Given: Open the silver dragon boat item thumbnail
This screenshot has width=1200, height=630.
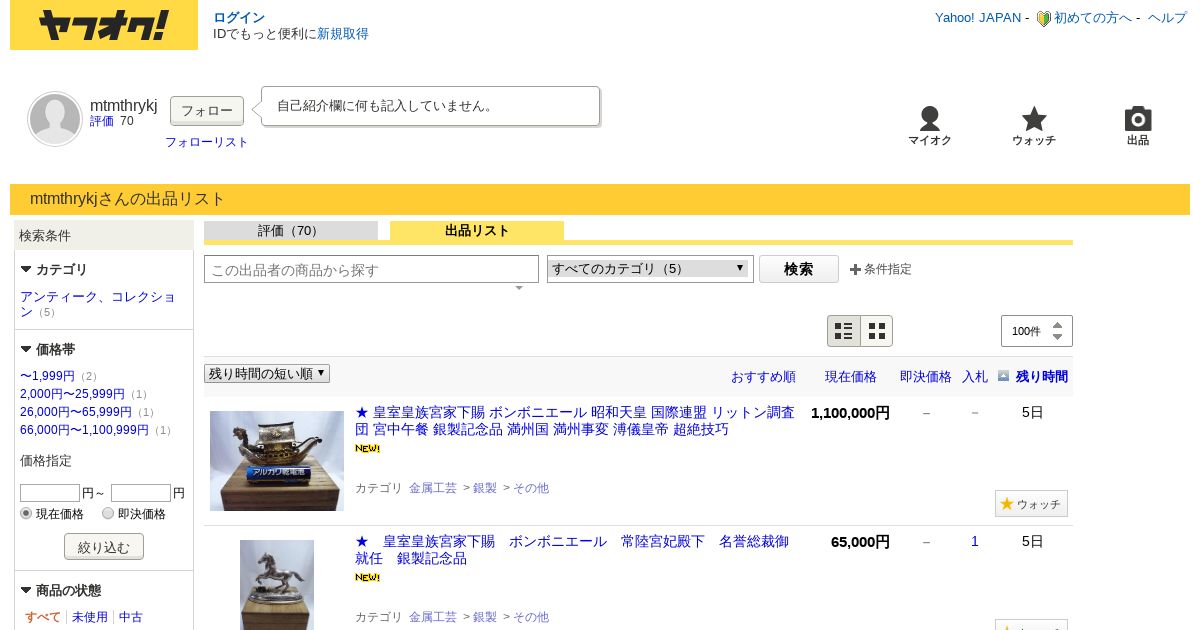Looking at the screenshot, I should [x=277, y=461].
